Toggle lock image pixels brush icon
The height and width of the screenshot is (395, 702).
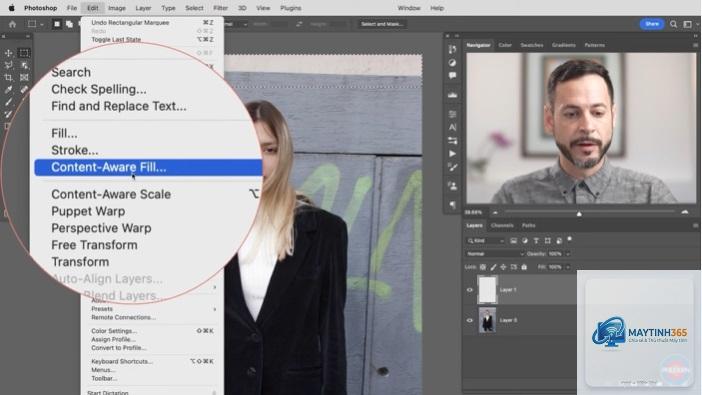(493, 267)
